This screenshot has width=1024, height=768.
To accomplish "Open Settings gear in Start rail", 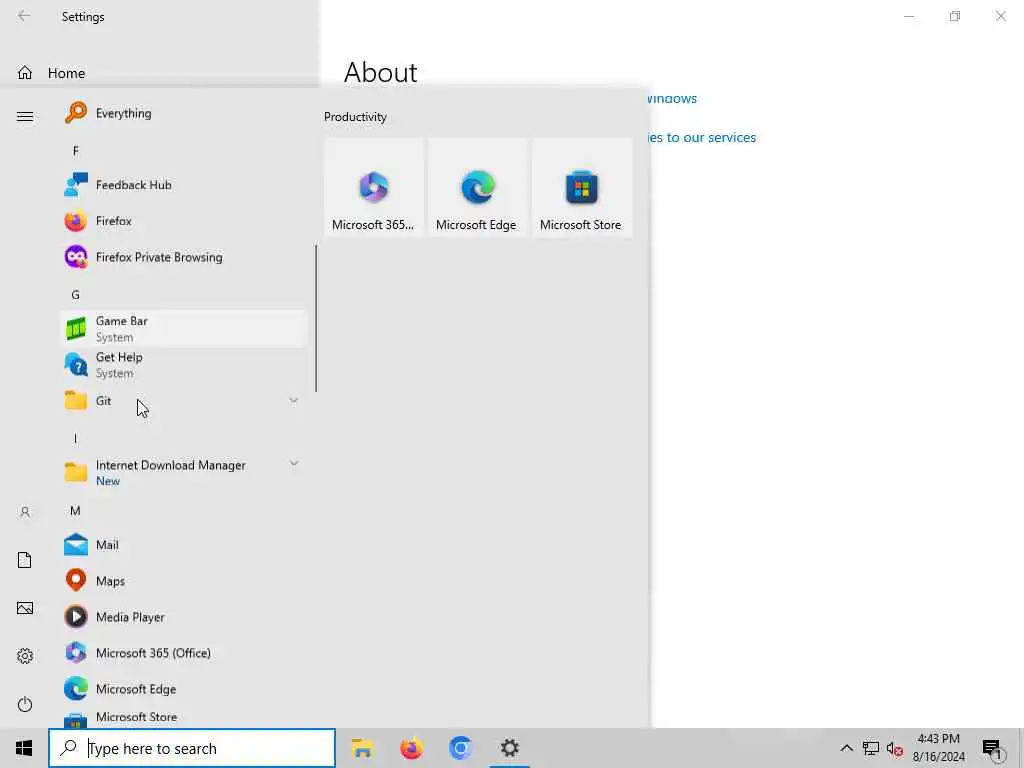I will pos(25,656).
